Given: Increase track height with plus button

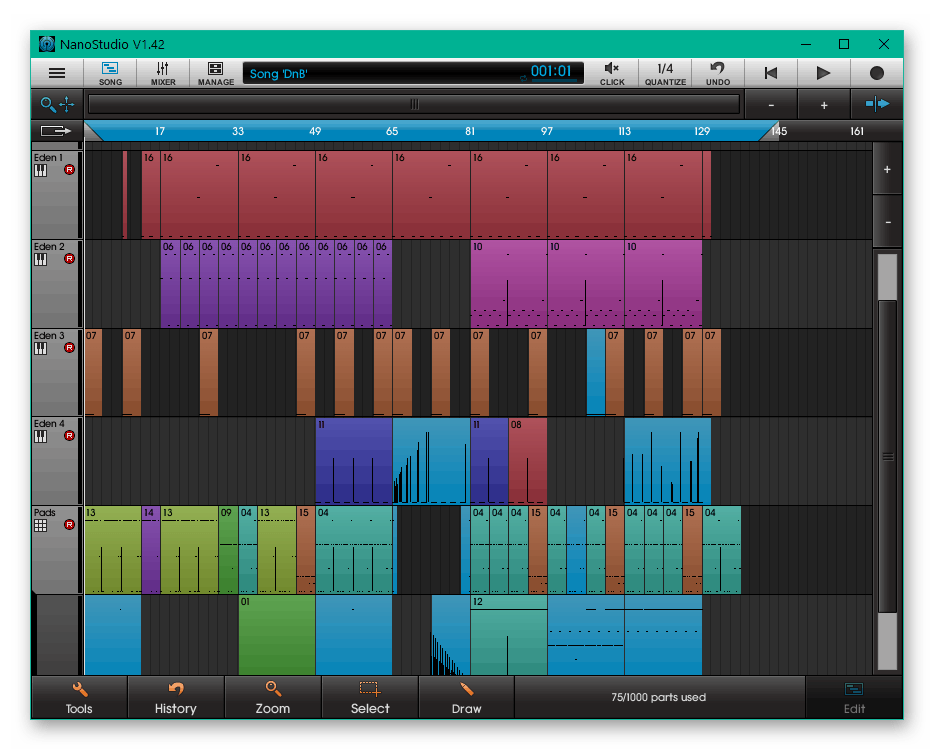Looking at the screenshot, I should coord(887,169).
